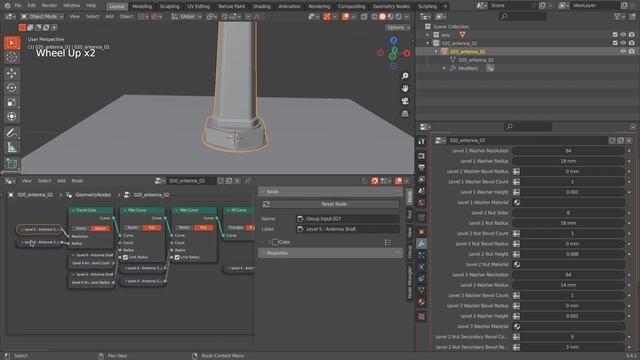Adjust the Level 1 Washer Resolution value field
Viewport: 640px width, 360px height.
click(569, 151)
